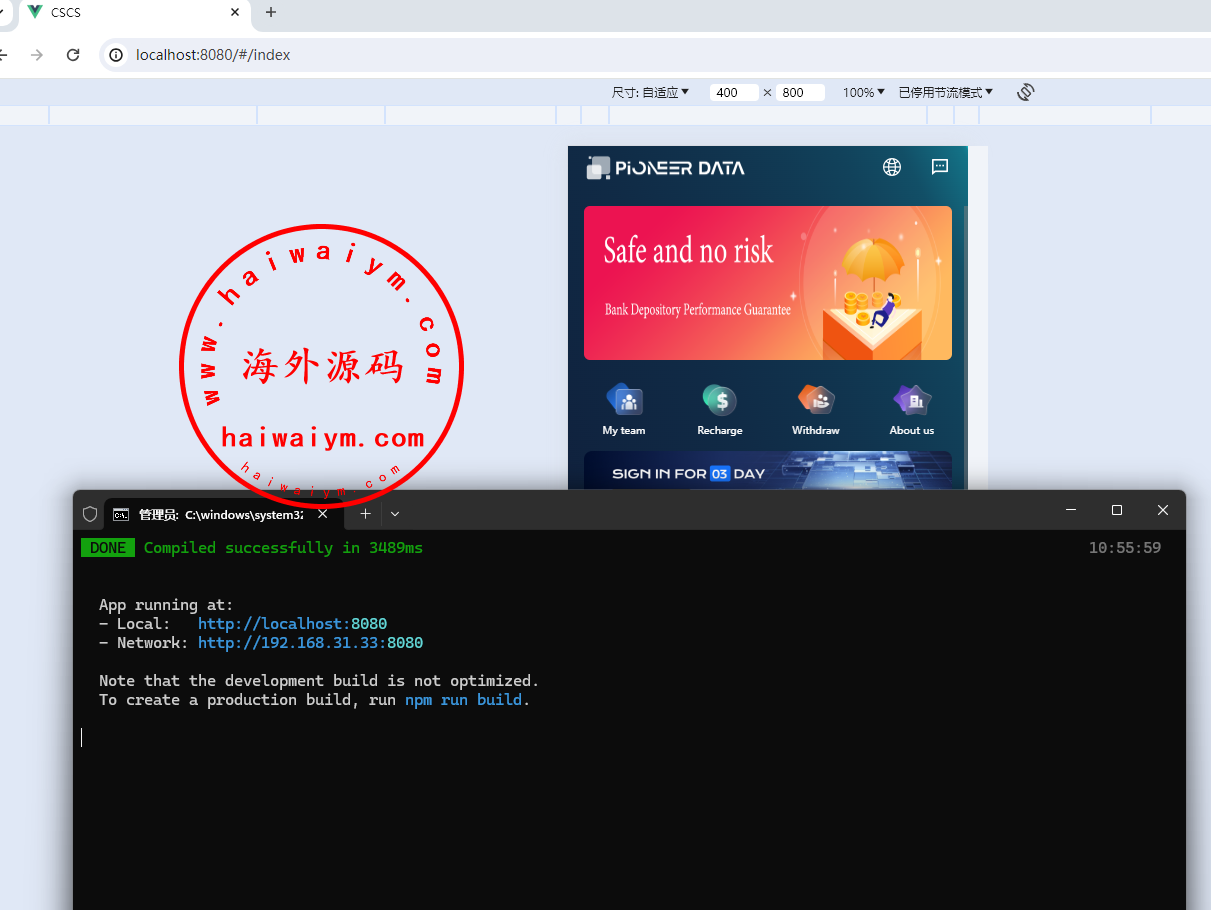Open the chat message icon

click(x=940, y=167)
